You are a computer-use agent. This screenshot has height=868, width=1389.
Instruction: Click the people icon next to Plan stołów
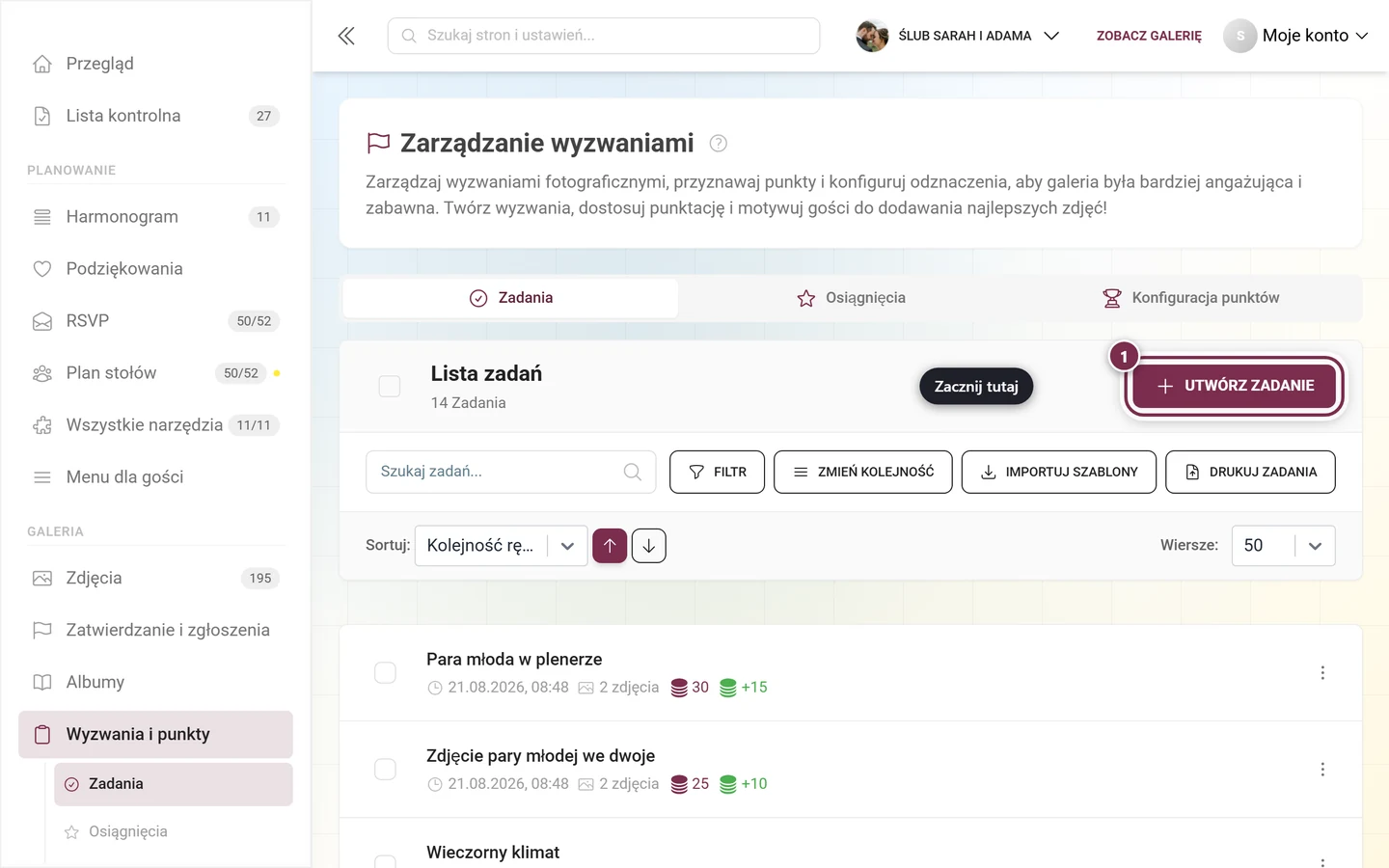42,373
